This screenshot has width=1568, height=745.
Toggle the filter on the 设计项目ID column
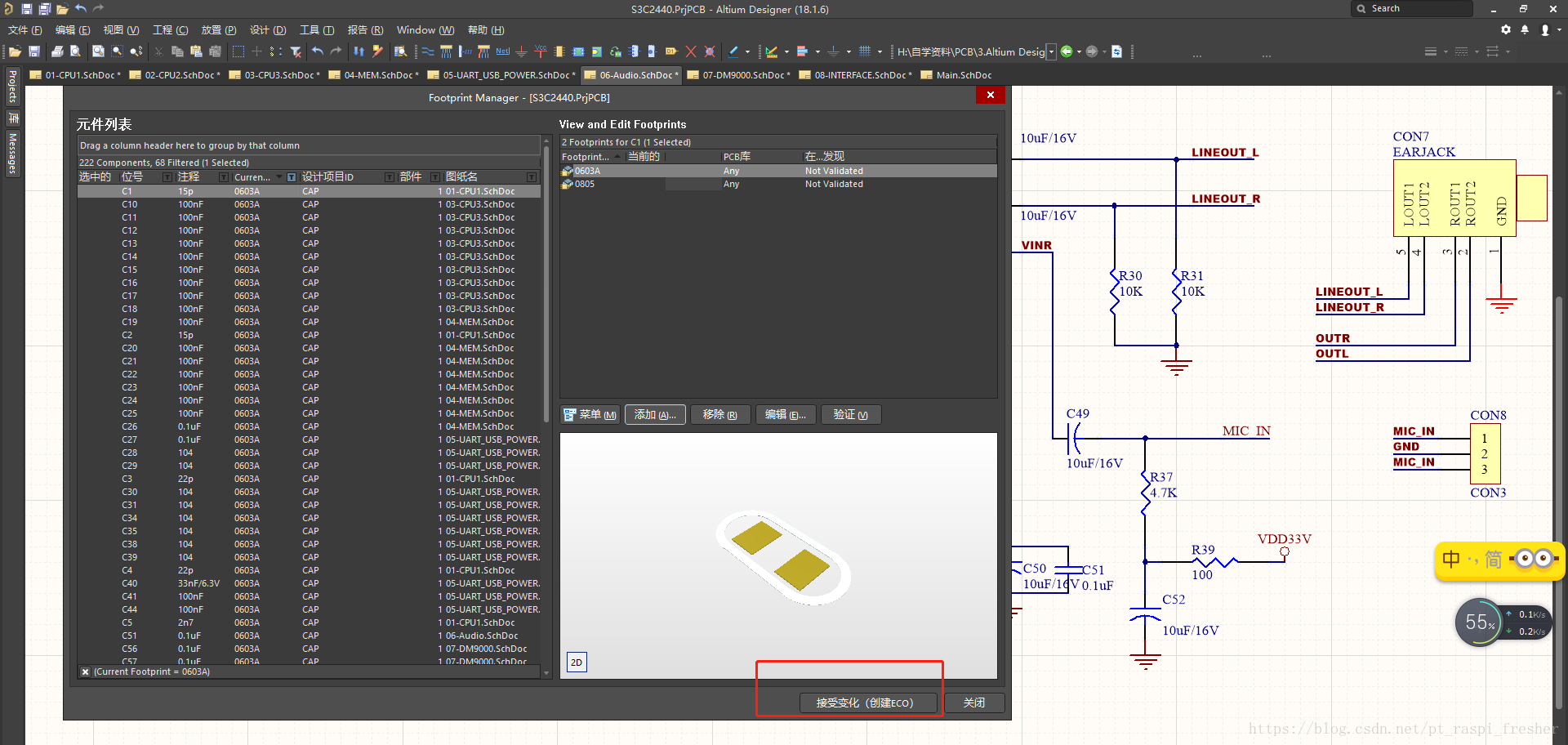[390, 177]
